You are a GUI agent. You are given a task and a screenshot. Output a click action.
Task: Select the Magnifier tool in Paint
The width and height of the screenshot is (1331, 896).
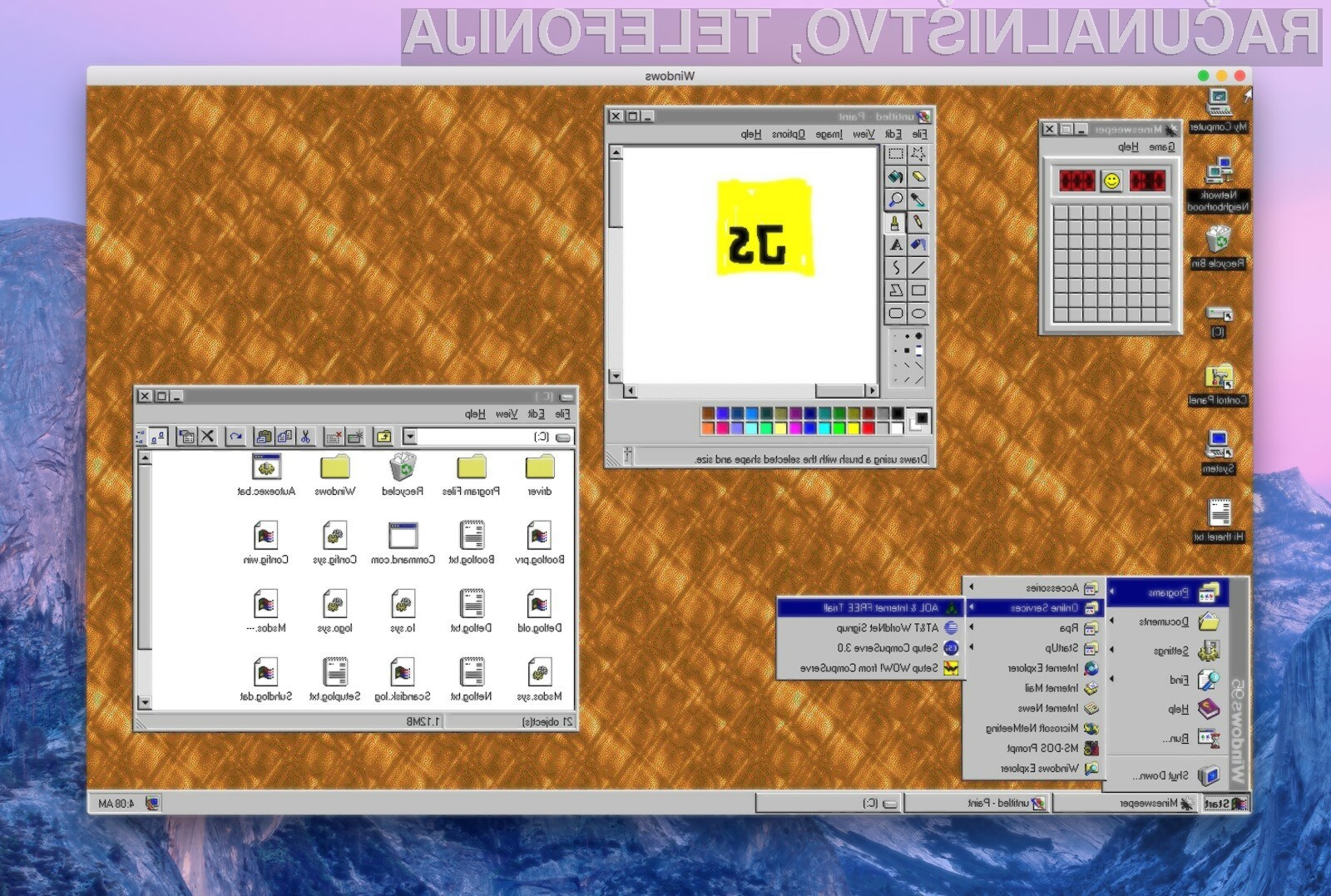point(894,199)
